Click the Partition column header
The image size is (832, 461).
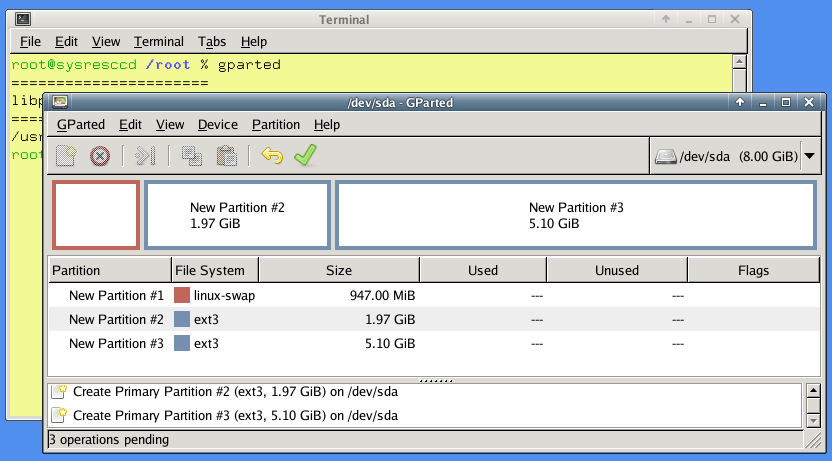pyautogui.click(x=110, y=271)
